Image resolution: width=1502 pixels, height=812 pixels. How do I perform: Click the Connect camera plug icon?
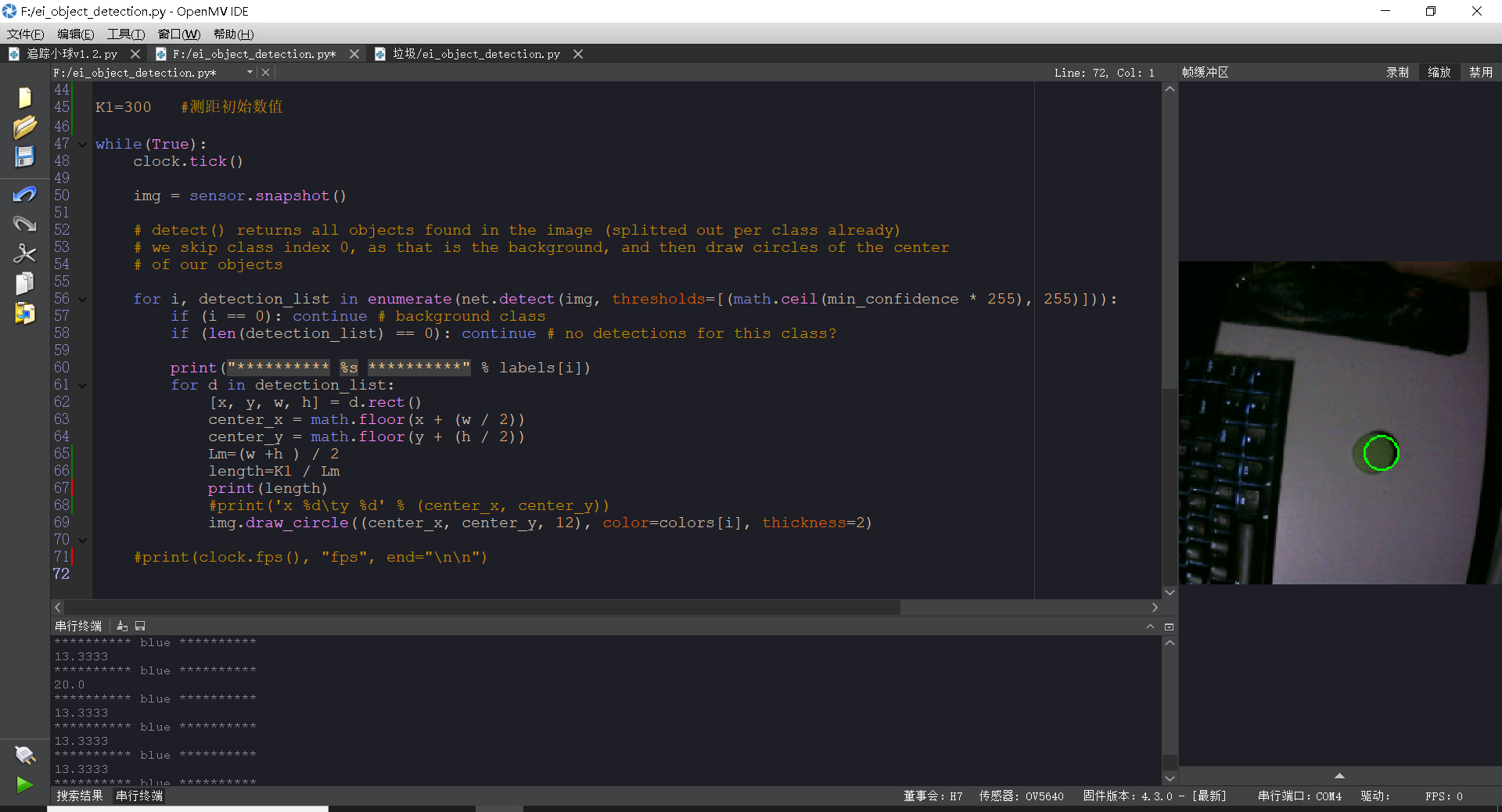pos(25,755)
